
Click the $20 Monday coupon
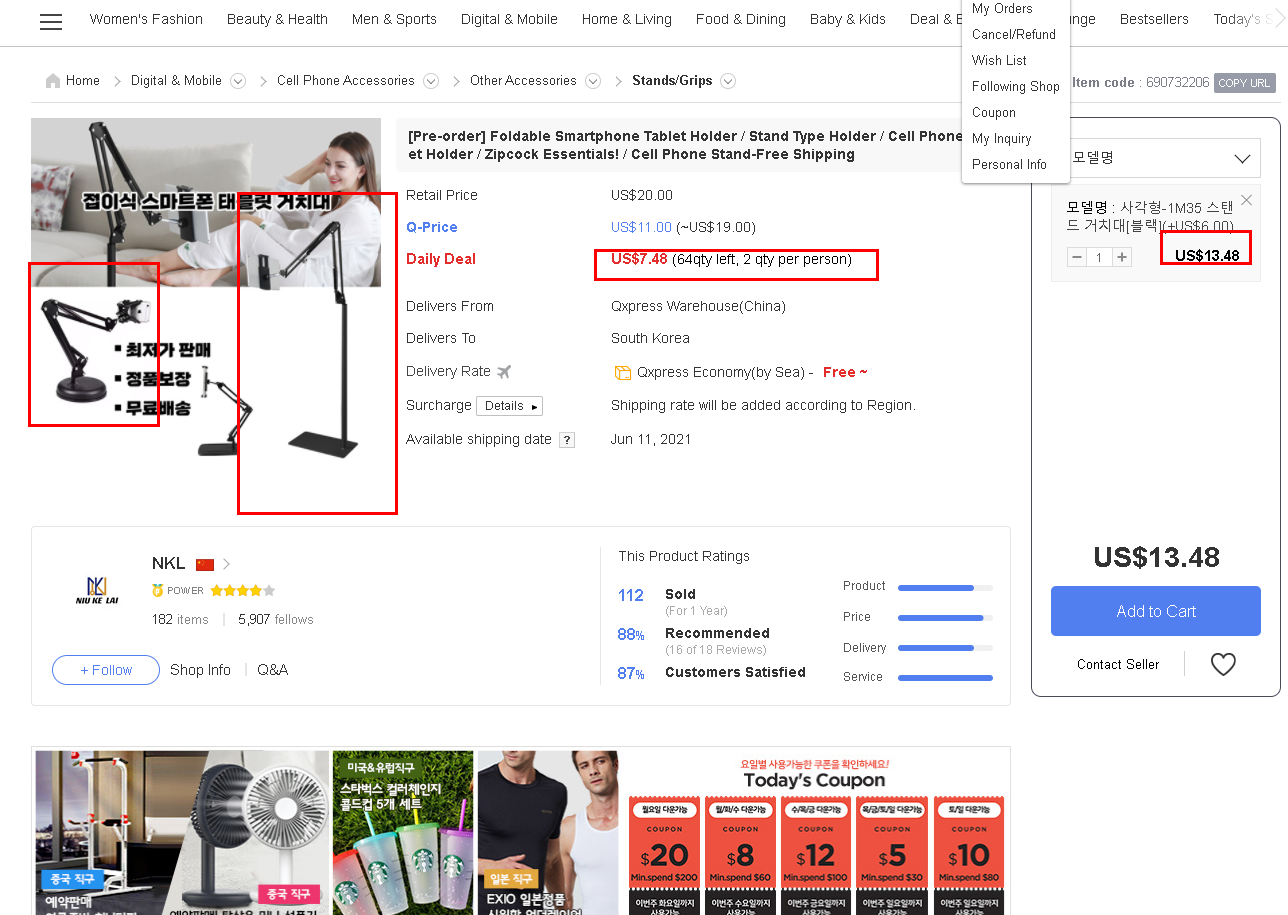click(665, 855)
